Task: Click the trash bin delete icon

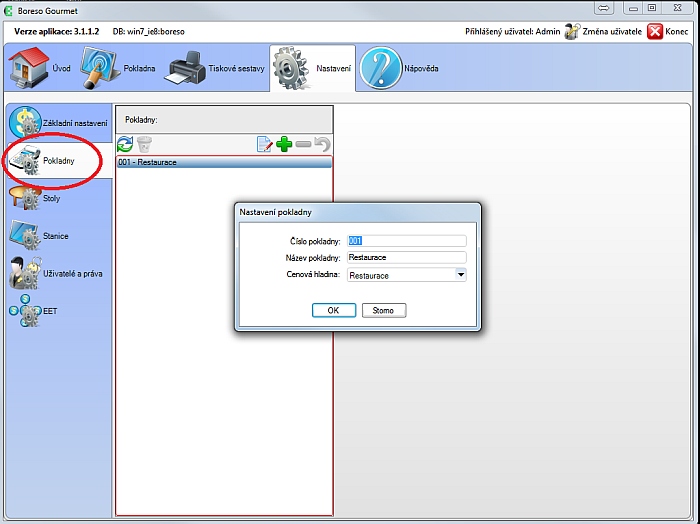Action: point(144,145)
